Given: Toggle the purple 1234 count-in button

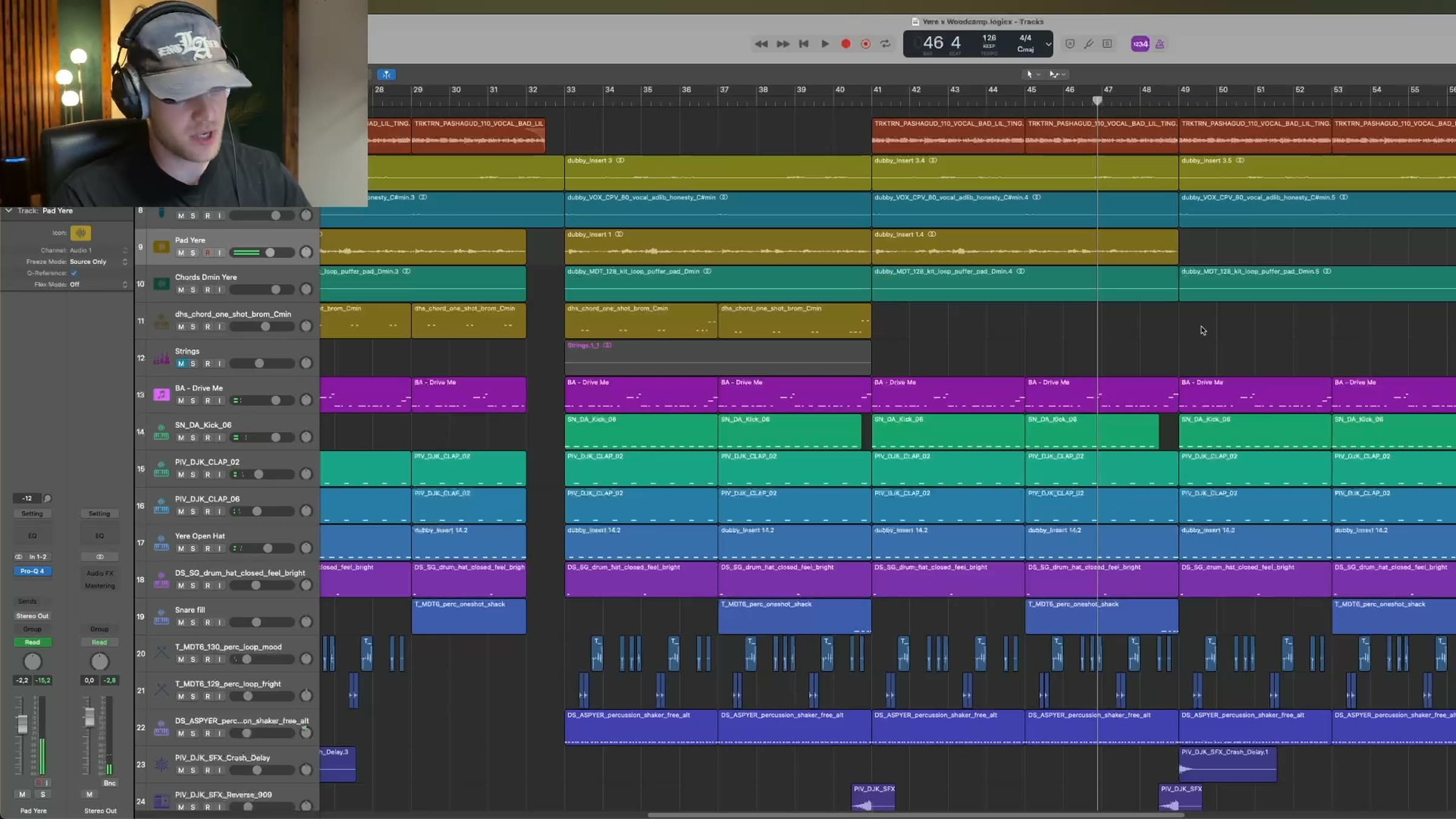Looking at the screenshot, I should [1140, 44].
